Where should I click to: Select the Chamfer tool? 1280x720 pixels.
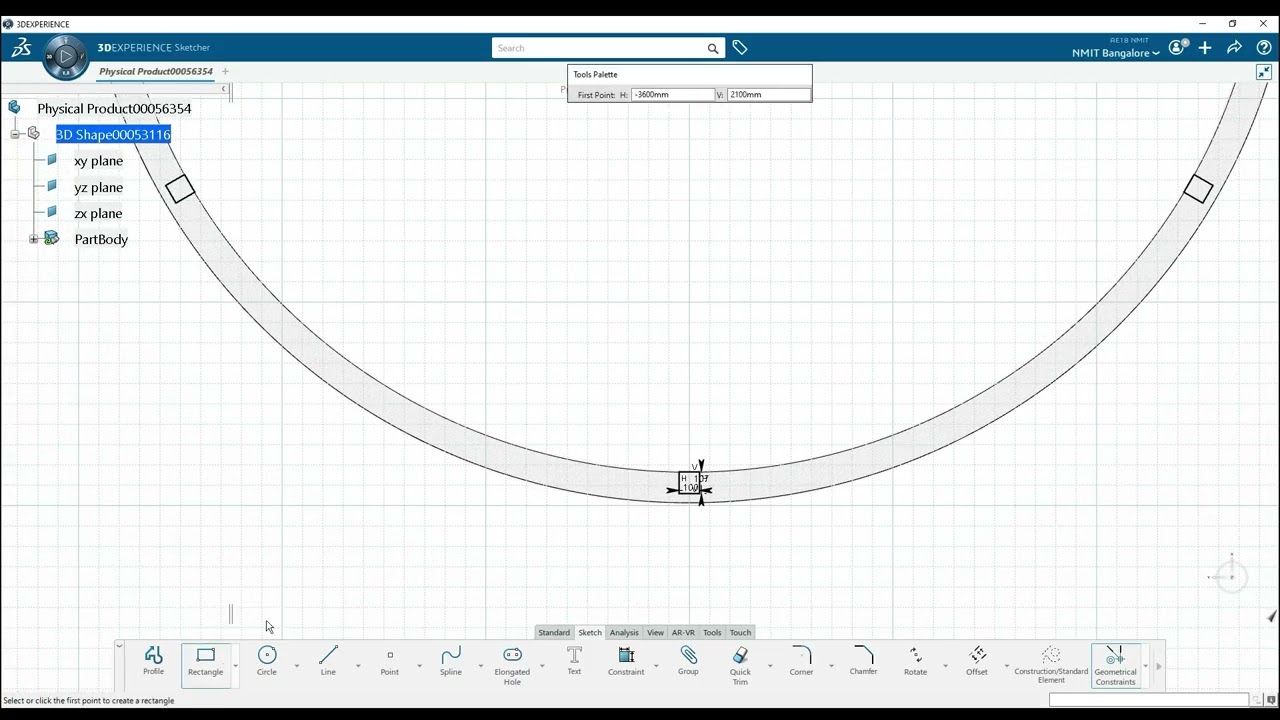[863, 662]
